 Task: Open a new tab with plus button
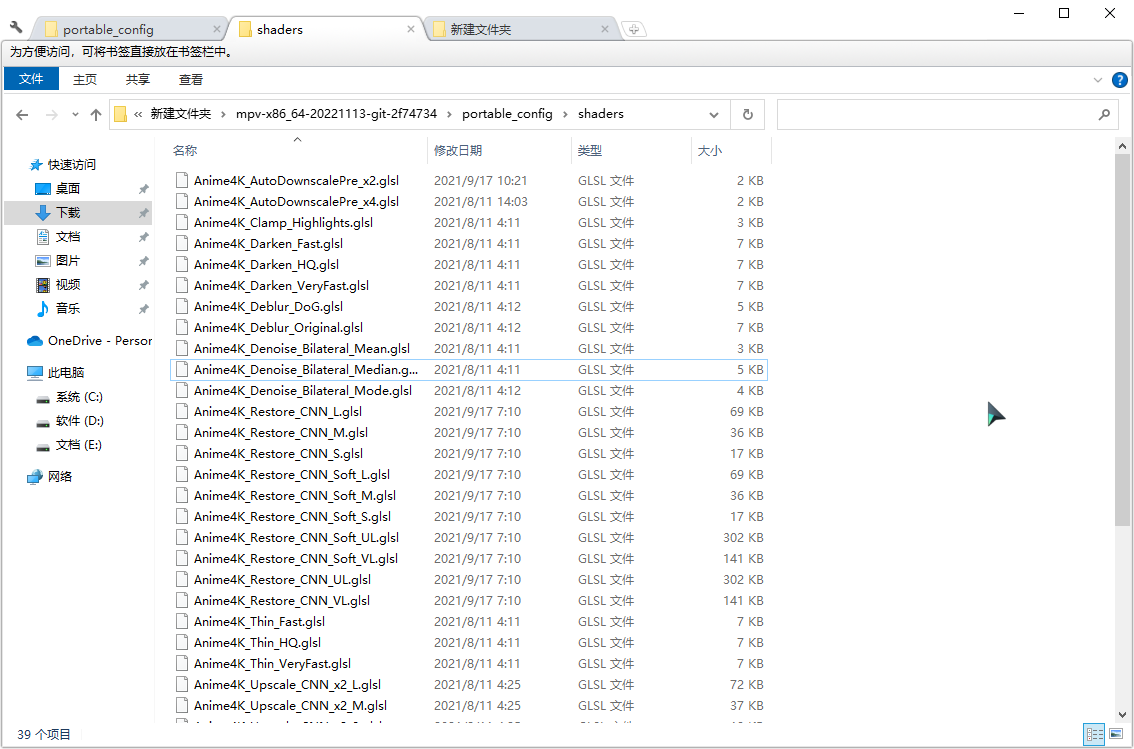click(x=634, y=29)
